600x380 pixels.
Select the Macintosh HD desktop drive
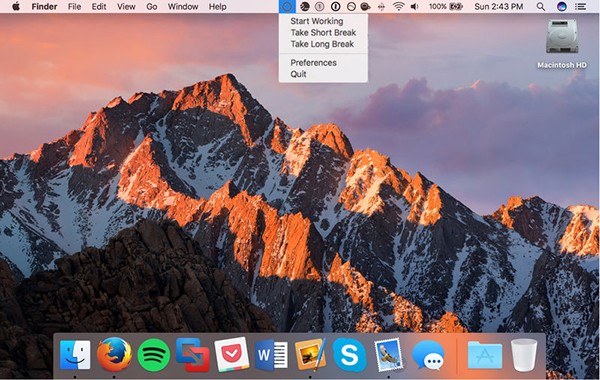tap(562, 44)
